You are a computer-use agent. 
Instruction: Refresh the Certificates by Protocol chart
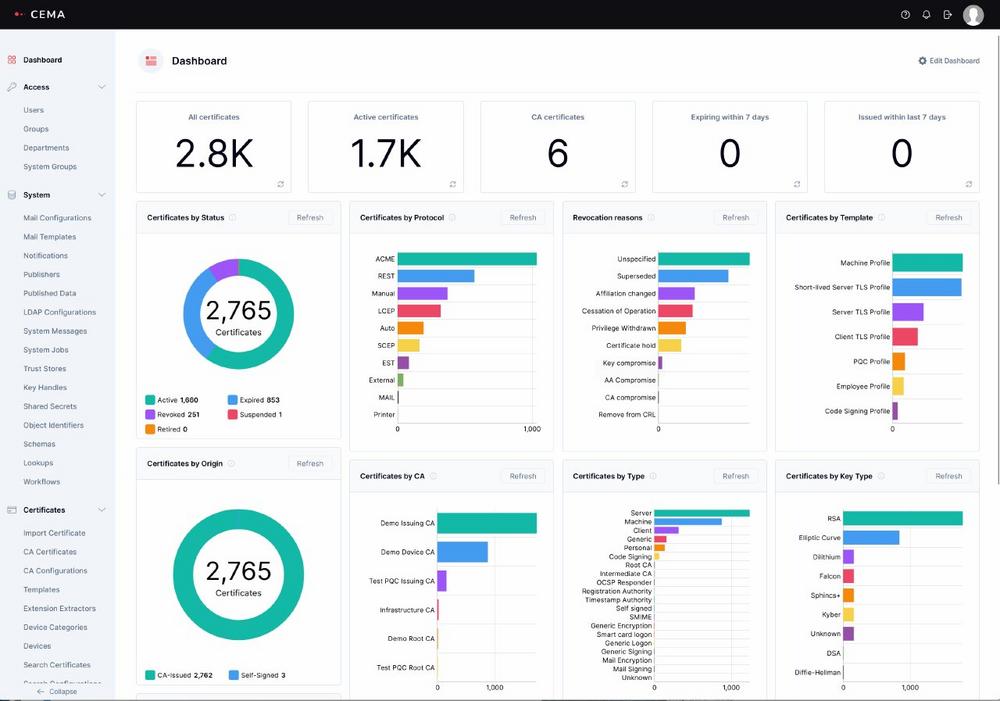[523, 218]
